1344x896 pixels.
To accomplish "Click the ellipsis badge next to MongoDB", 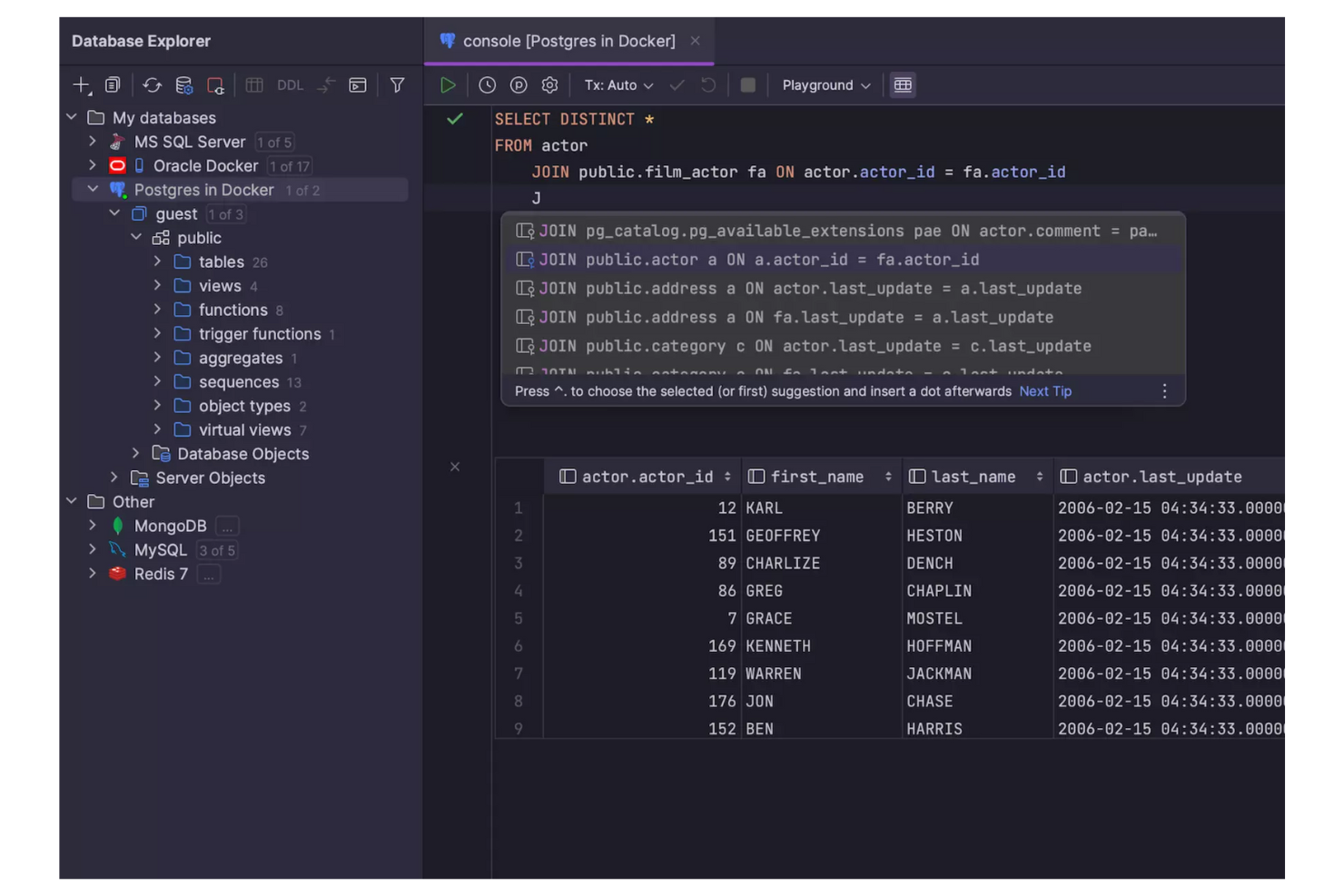I will 227,527.
